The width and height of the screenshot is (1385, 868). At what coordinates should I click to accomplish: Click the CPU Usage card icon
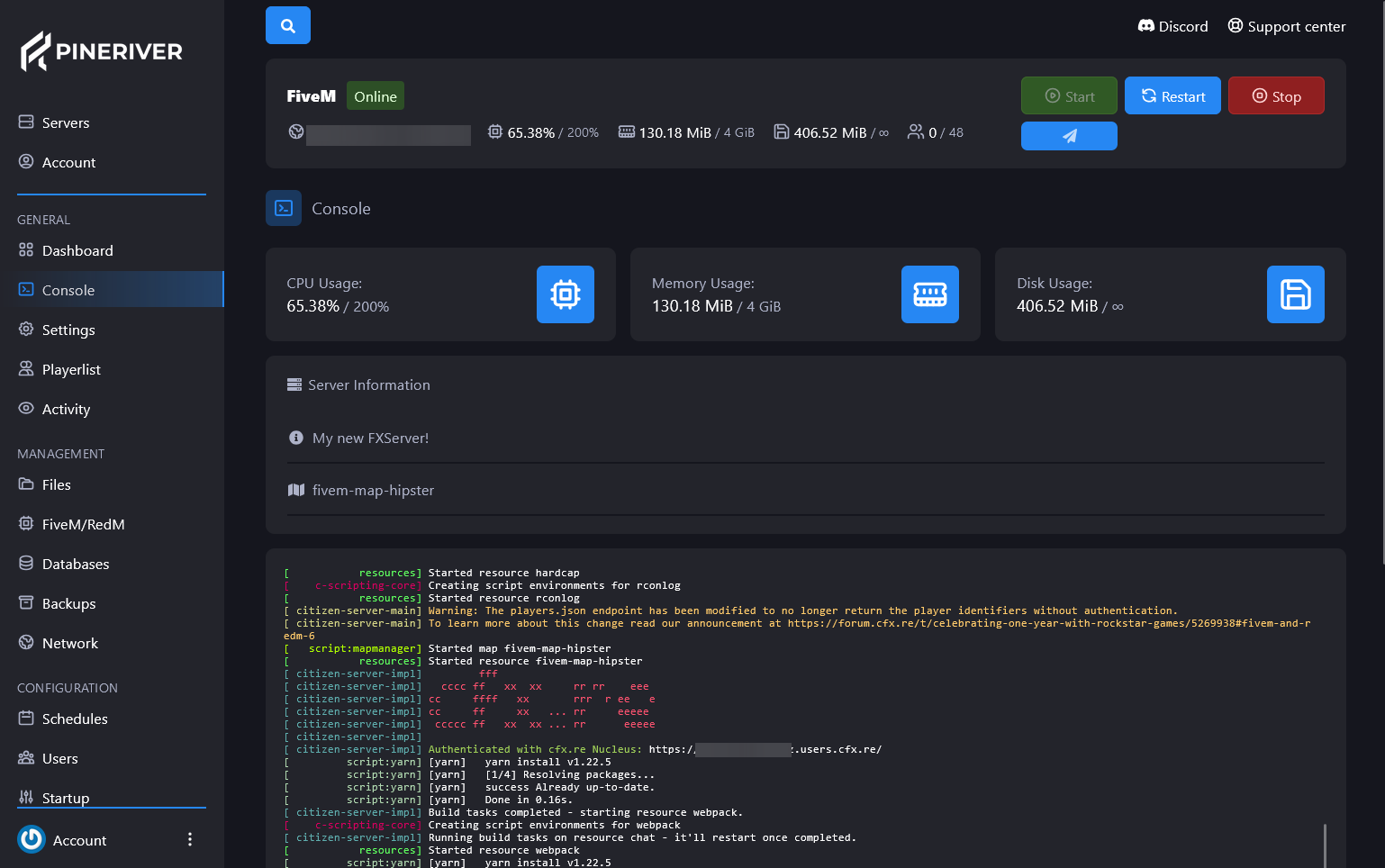click(566, 294)
